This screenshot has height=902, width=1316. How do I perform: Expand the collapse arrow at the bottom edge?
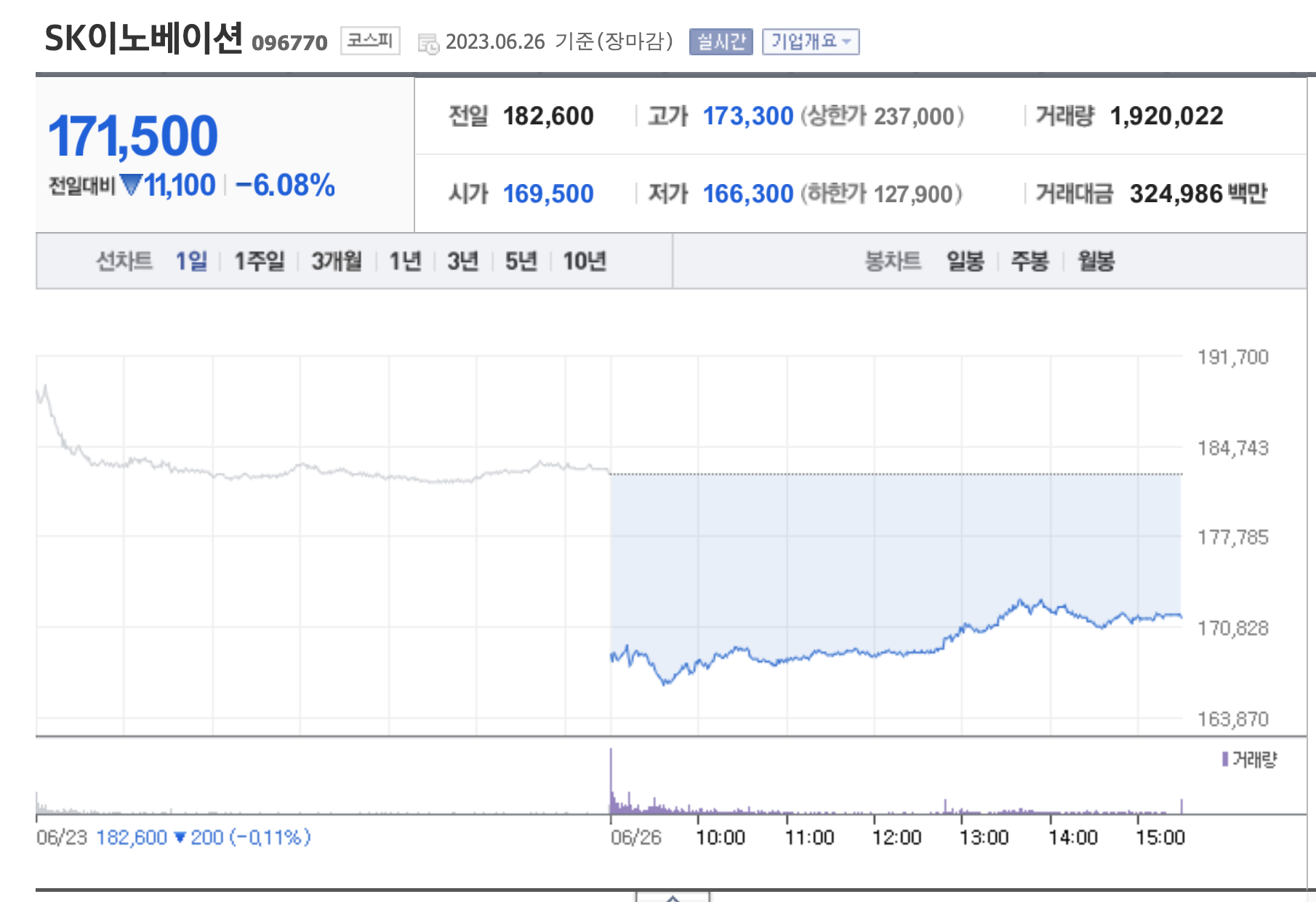(x=673, y=898)
